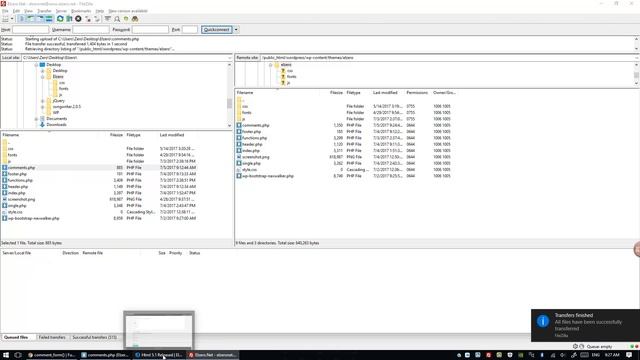The width and height of the screenshot is (640, 360).
Task: Disconnect from the current server
Action: coord(88,19)
